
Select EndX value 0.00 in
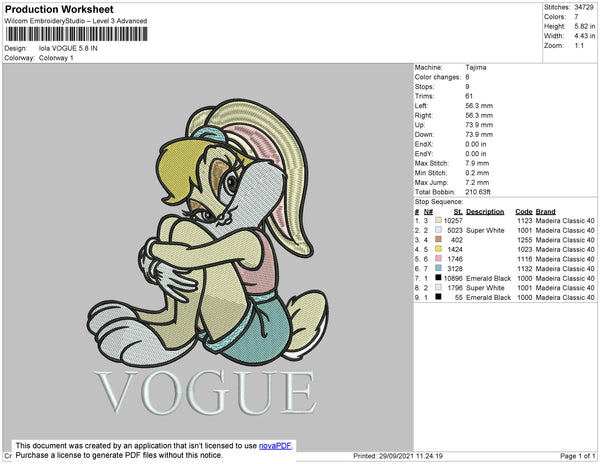pyautogui.click(x=476, y=144)
